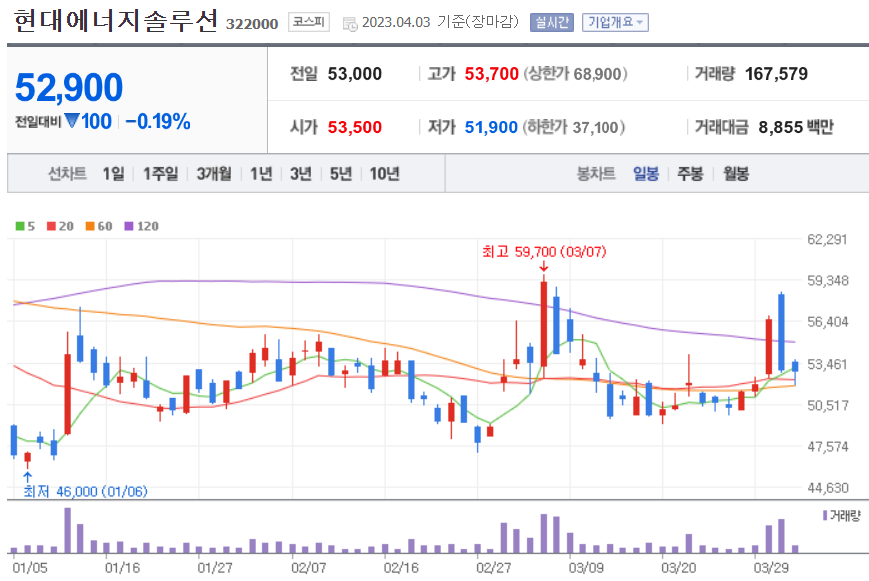Click the orange 60-day moving average swatch
The image size is (869, 581).
coord(90,226)
